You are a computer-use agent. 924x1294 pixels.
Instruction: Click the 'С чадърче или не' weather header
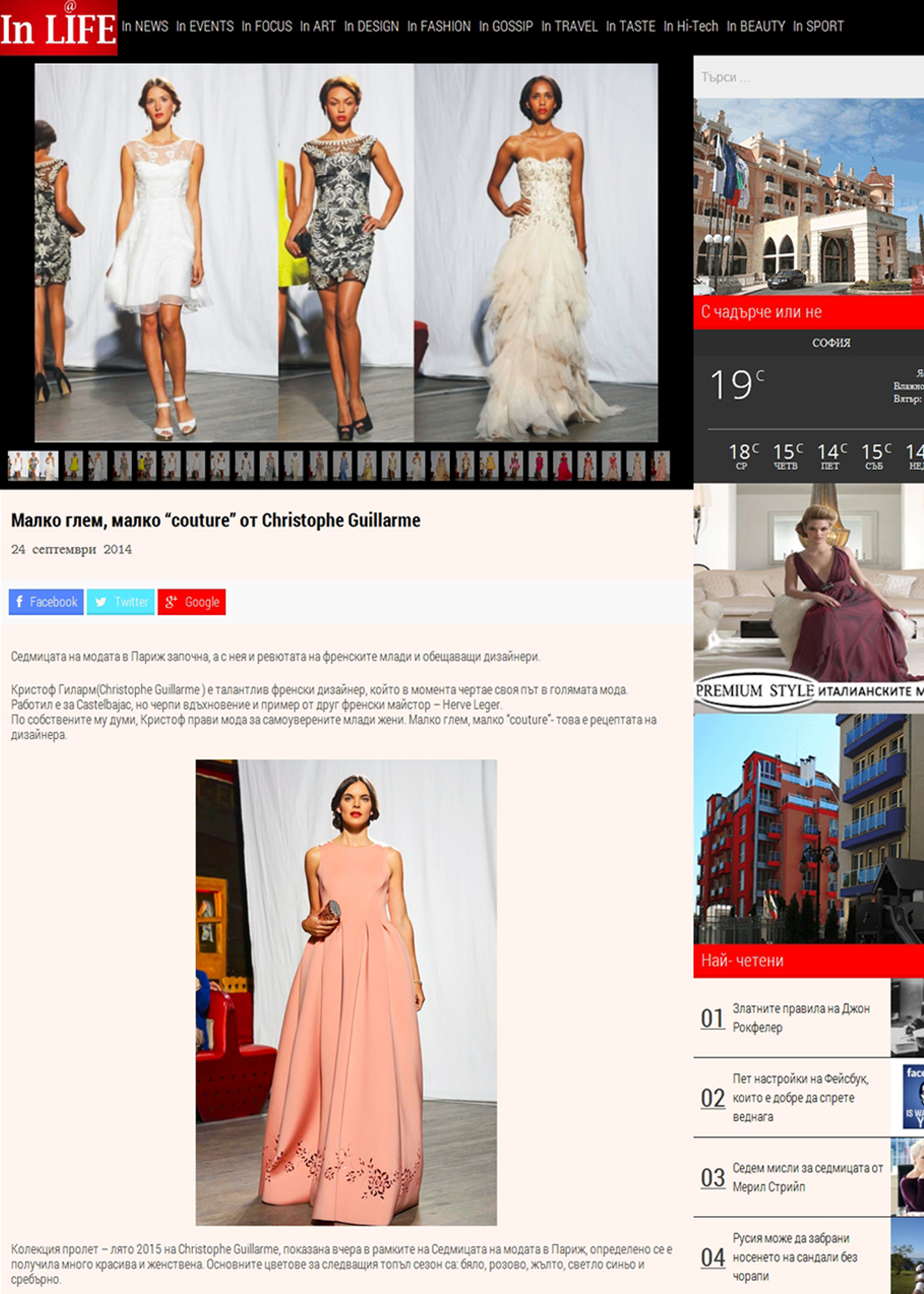761,312
